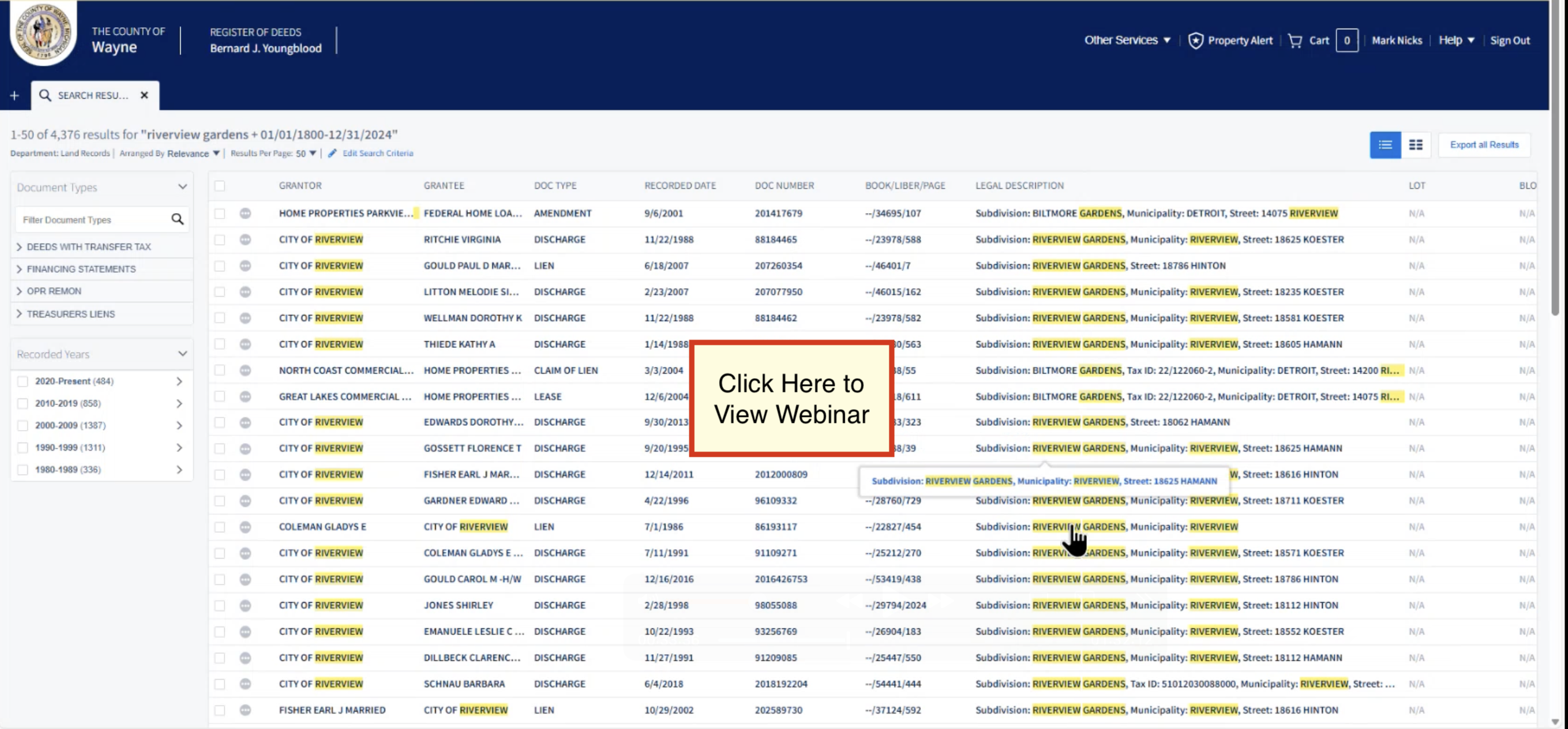1568x729 pixels.
Task: Toggle the select-all checkbox in table header
Action: pyautogui.click(x=220, y=186)
